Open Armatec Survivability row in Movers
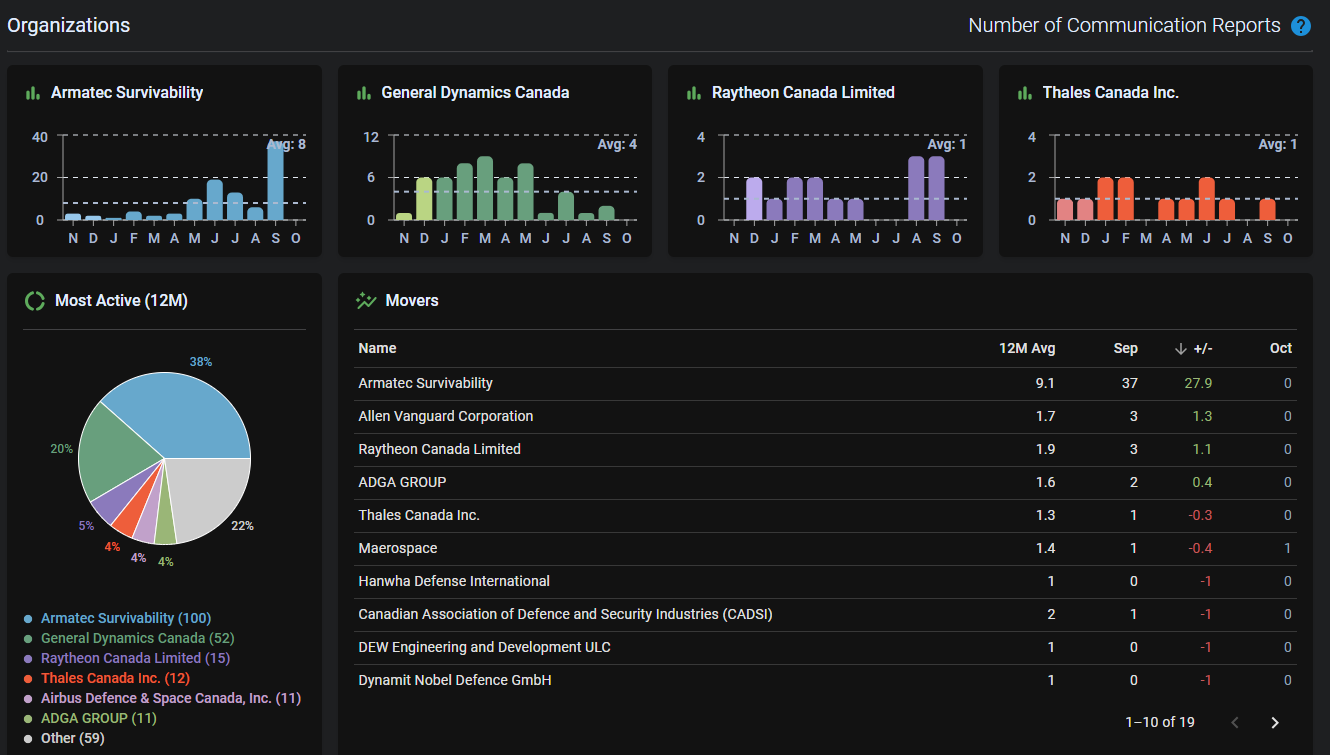This screenshot has width=1330, height=755. click(x=825, y=383)
